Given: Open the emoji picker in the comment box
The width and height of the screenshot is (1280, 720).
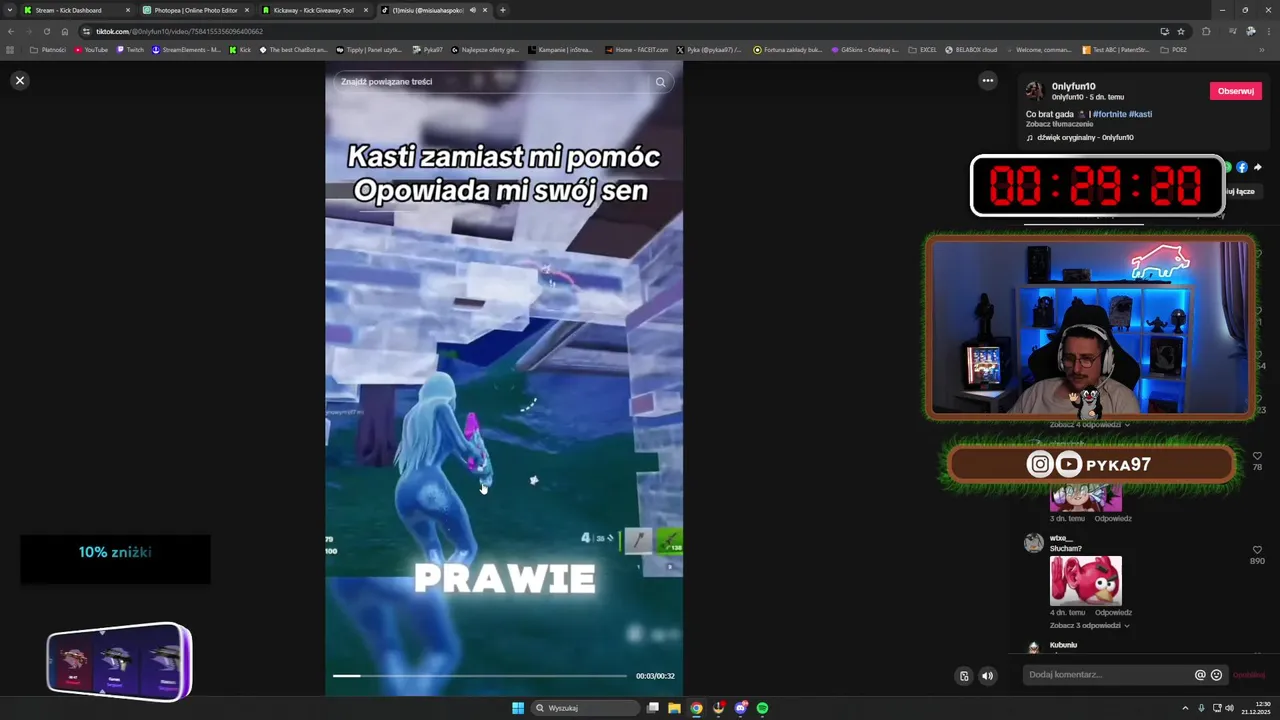Looking at the screenshot, I should 1216,675.
